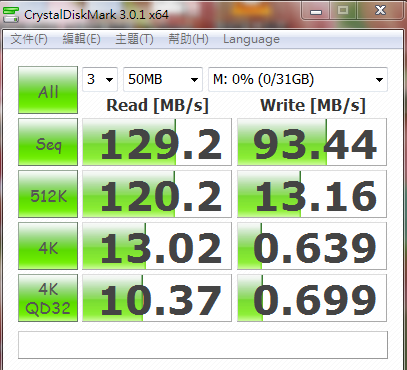Image resolution: width=407 pixels, height=370 pixels.
Task: Open the drive dropdown showing M: 0% (0/31GB)
Action: 298,79
